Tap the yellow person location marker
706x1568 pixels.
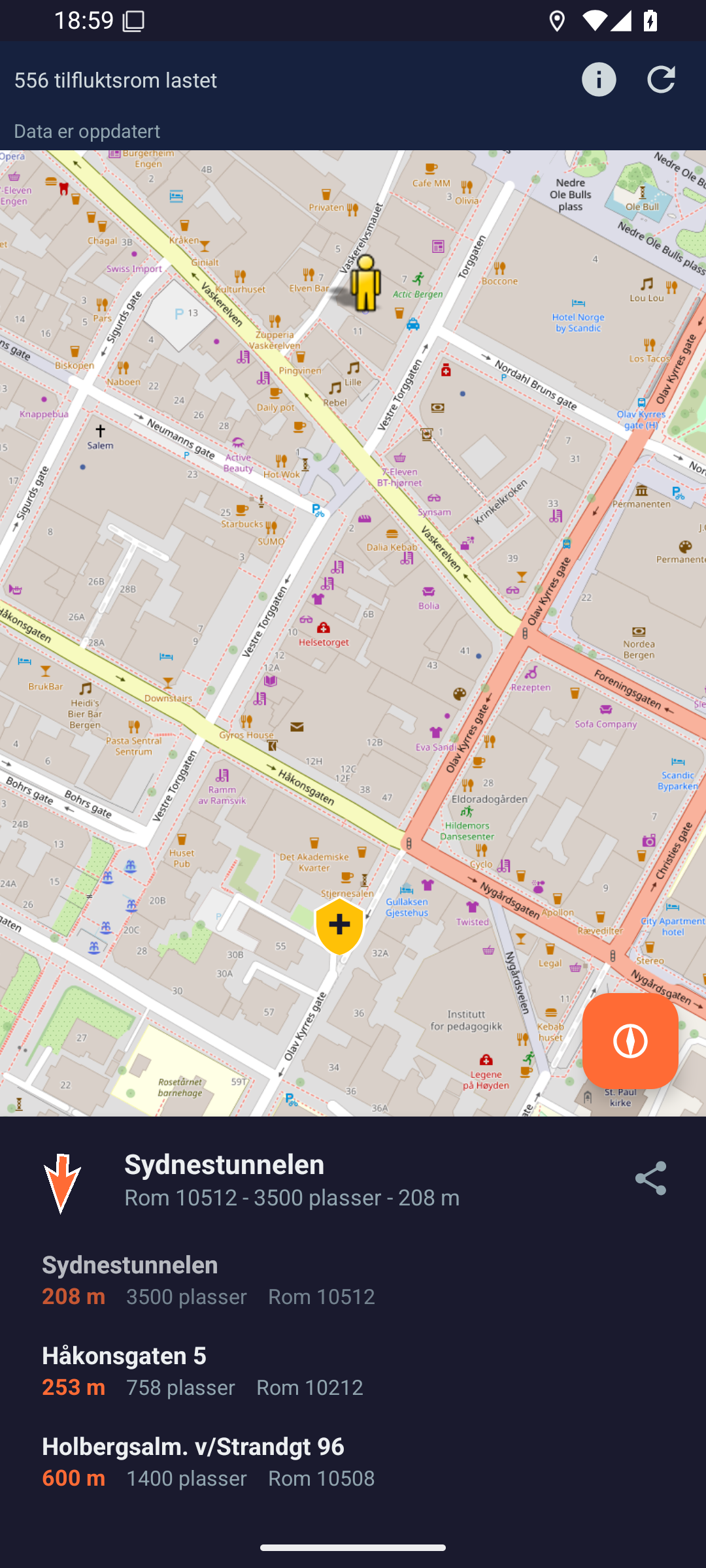(365, 283)
